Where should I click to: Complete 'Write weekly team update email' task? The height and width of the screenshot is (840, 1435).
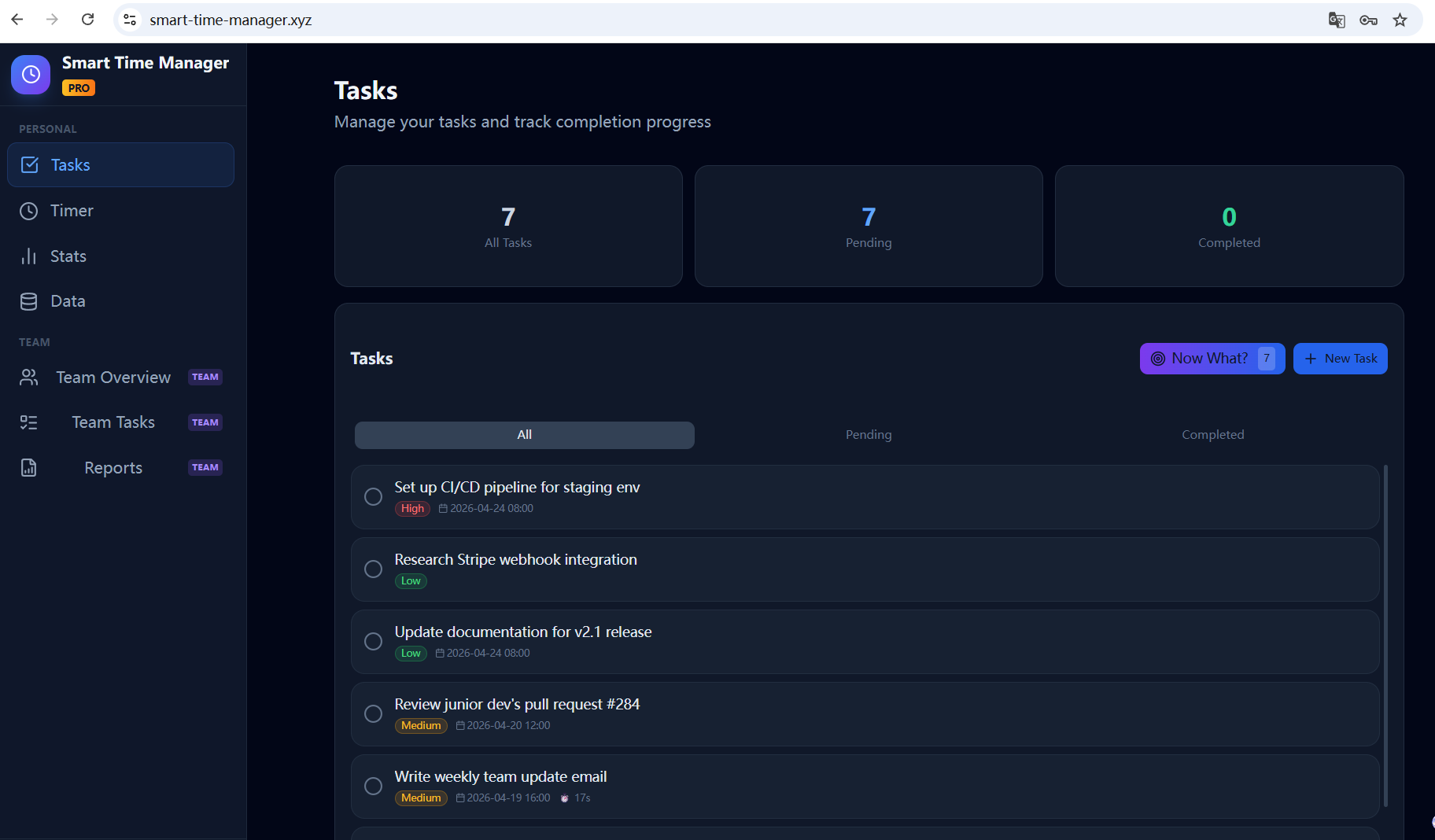374,786
